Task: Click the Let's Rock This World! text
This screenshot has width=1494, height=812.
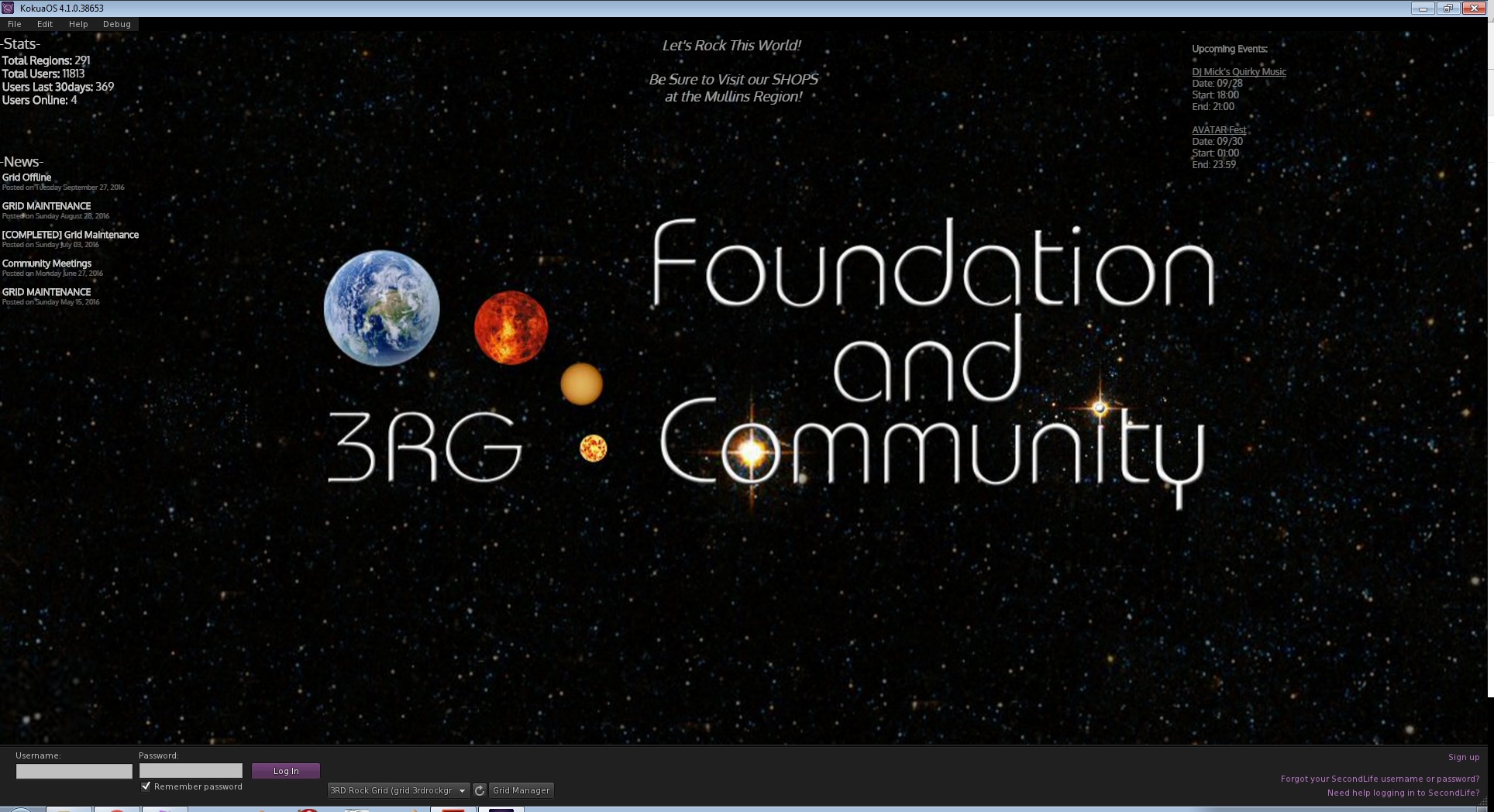Action: (732, 46)
